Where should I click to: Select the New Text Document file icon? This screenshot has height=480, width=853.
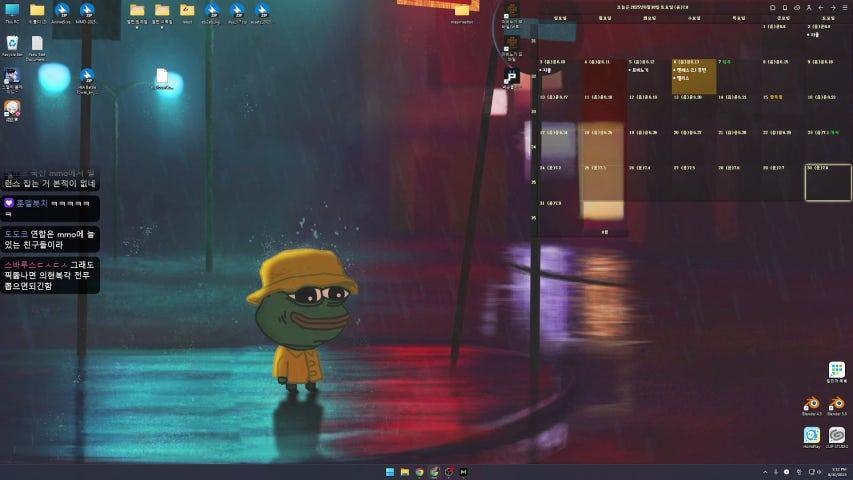click(x=37, y=48)
